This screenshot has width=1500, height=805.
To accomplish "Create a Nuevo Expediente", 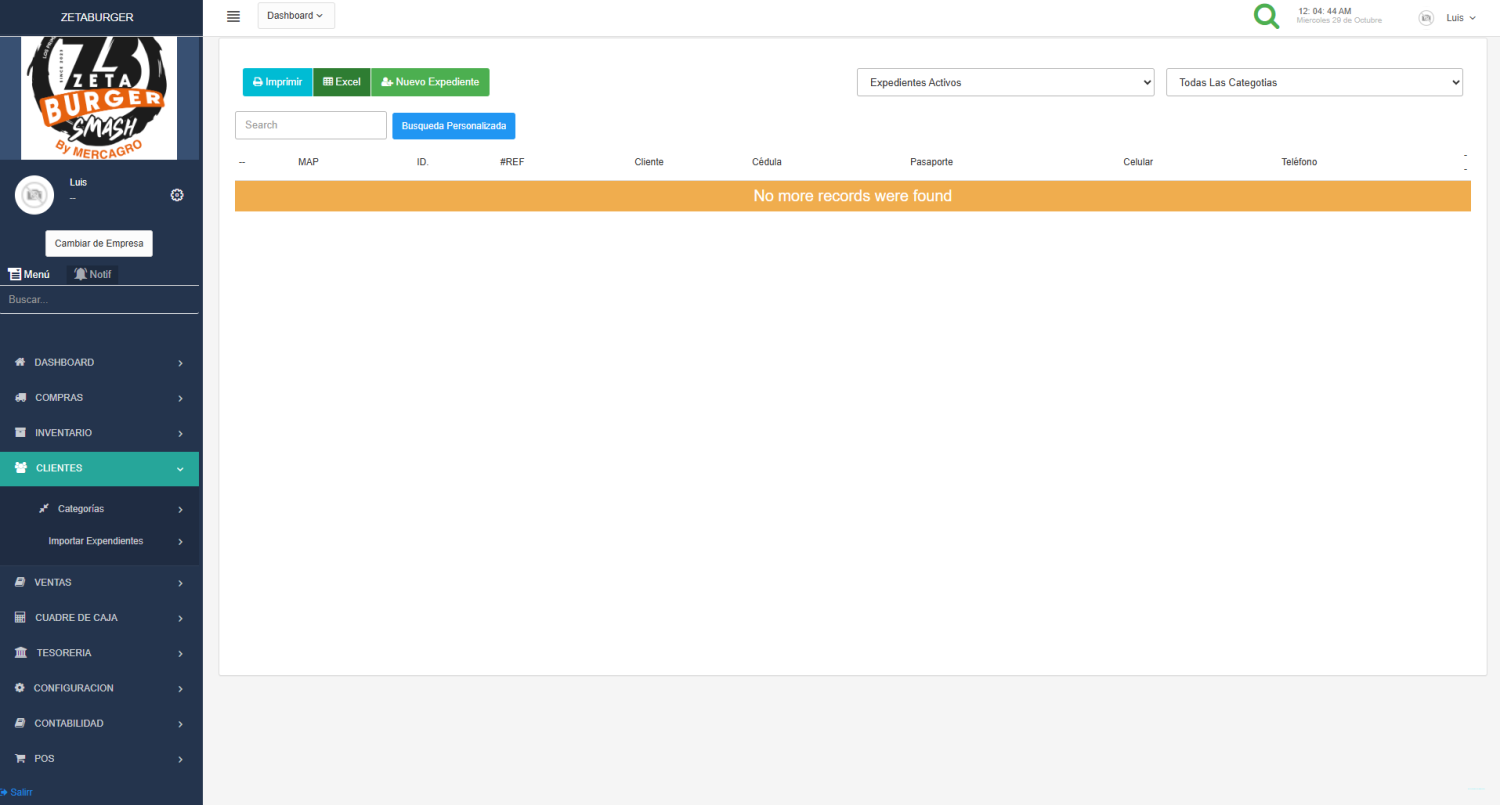I will (430, 82).
